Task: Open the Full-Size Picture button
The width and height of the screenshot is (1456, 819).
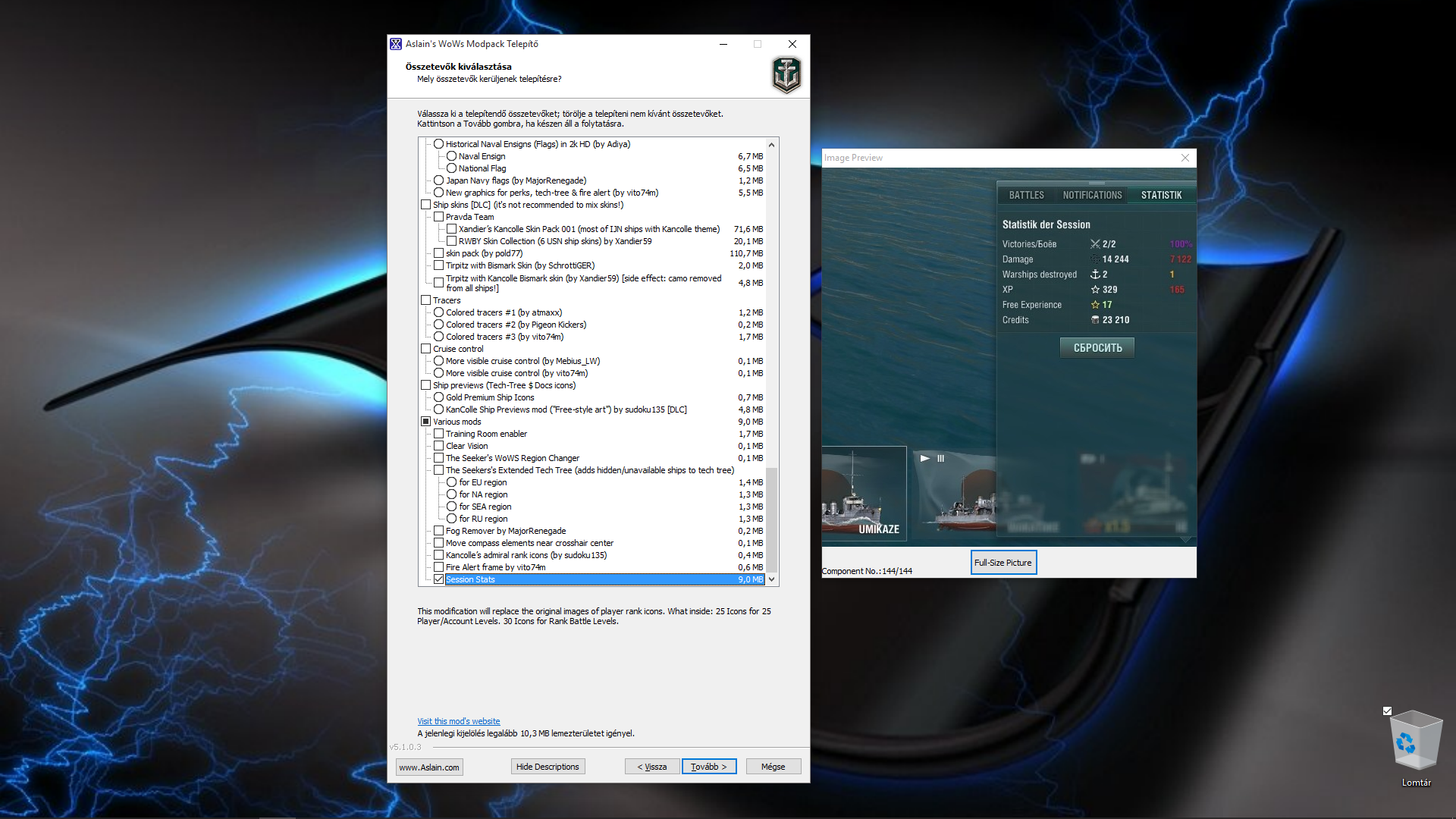Action: 1003,563
